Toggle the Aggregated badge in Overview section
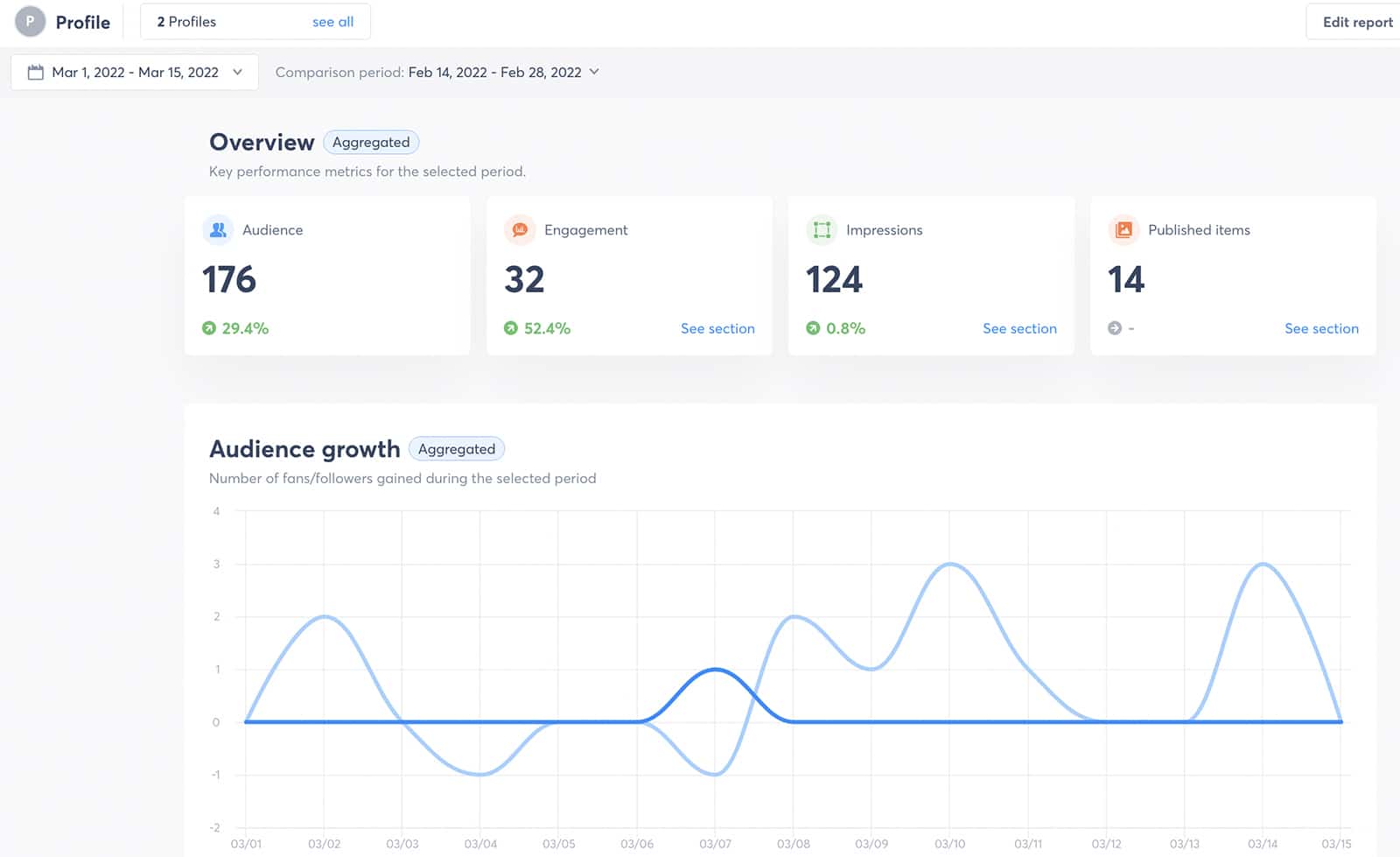Screen dimensions: 1400x857 [371, 142]
